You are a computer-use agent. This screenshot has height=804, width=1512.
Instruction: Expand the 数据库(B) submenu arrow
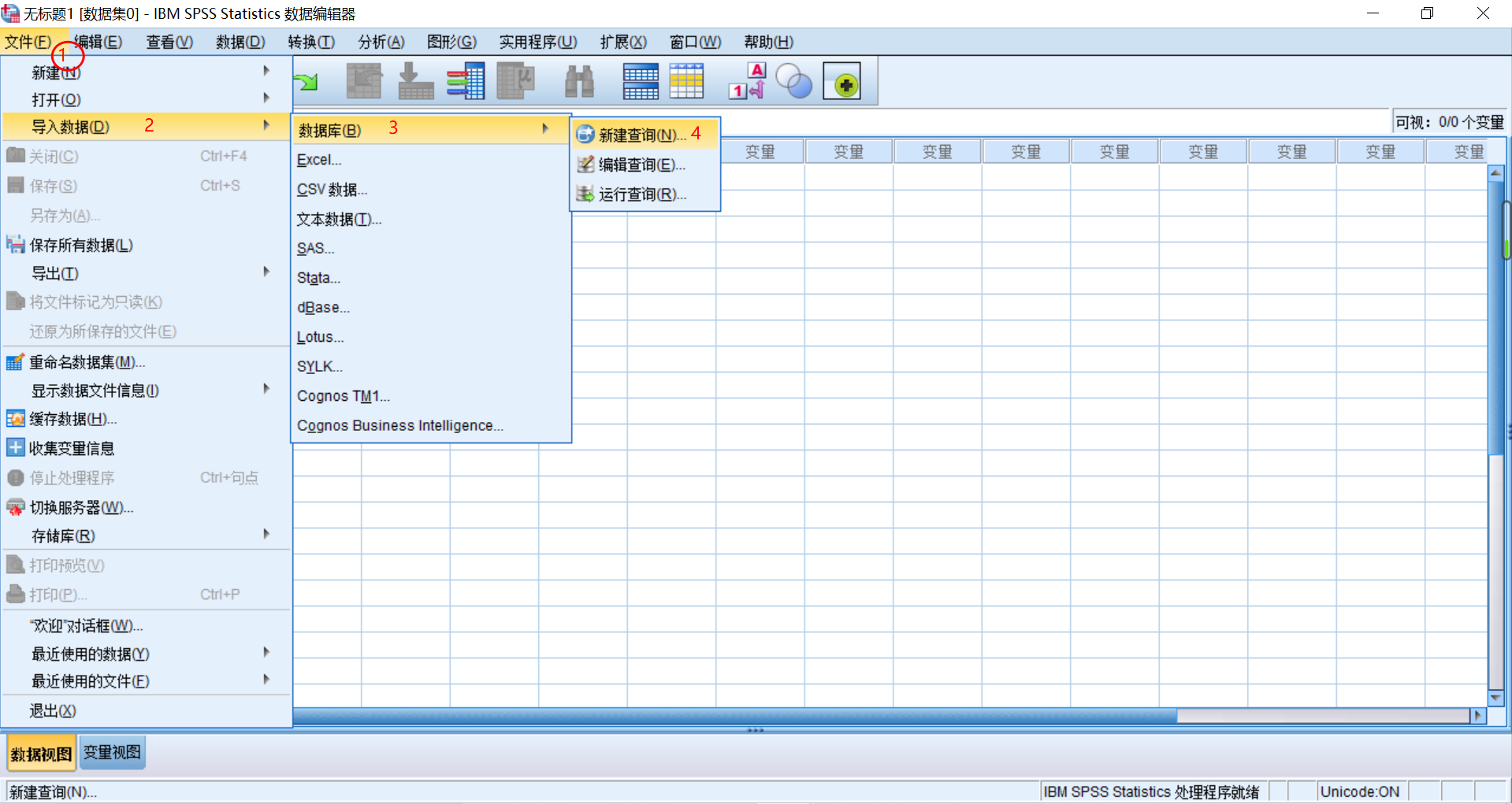(545, 128)
